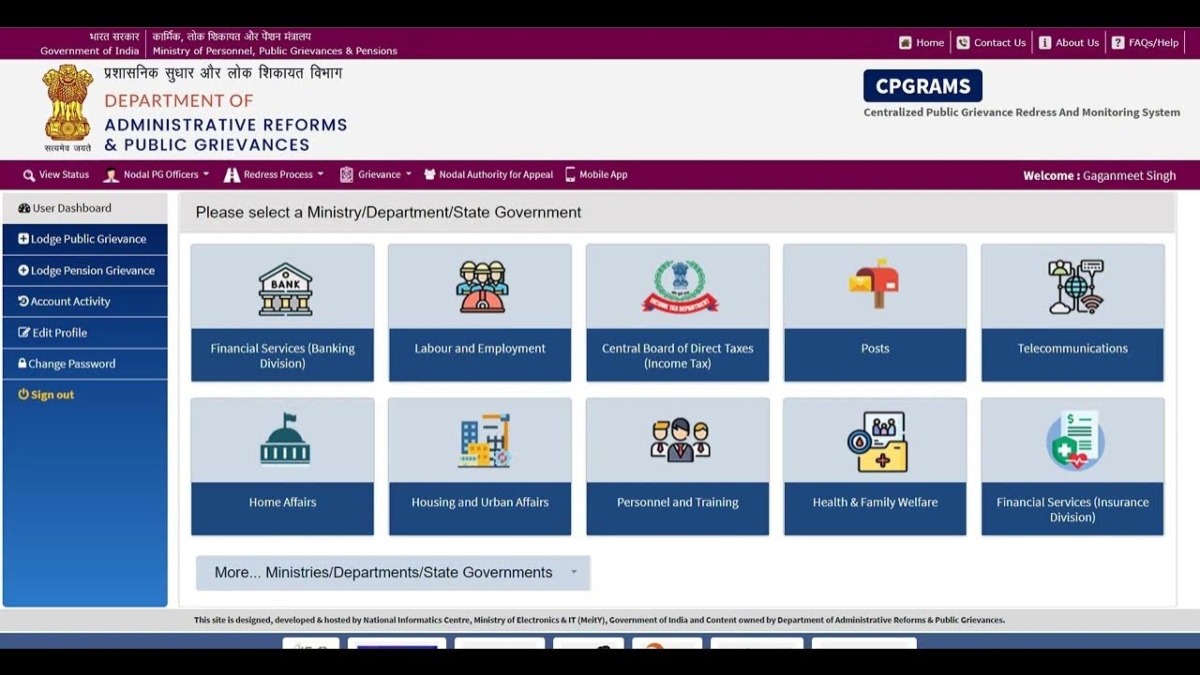The image size is (1200, 675).
Task: Click View Status in the navigation bar
Action: pos(56,175)
